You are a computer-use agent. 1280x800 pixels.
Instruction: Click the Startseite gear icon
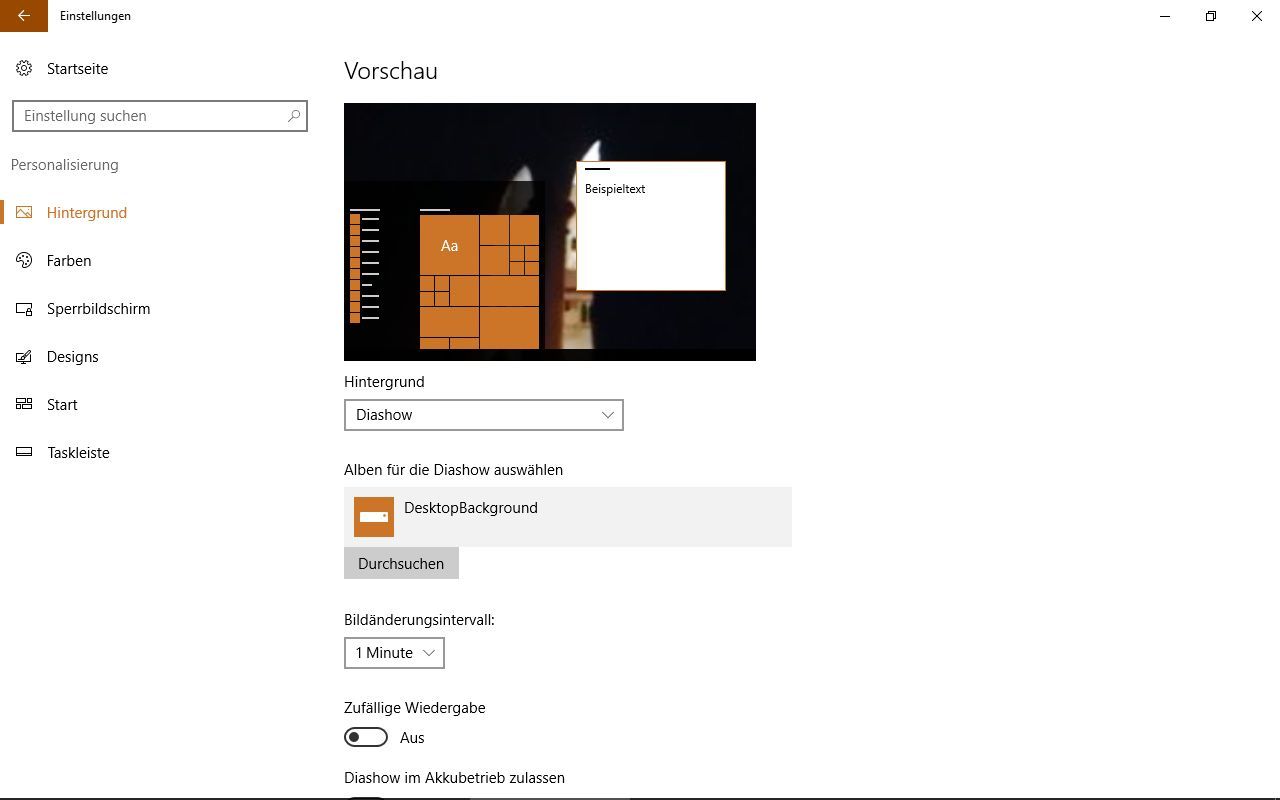point(24,69)
